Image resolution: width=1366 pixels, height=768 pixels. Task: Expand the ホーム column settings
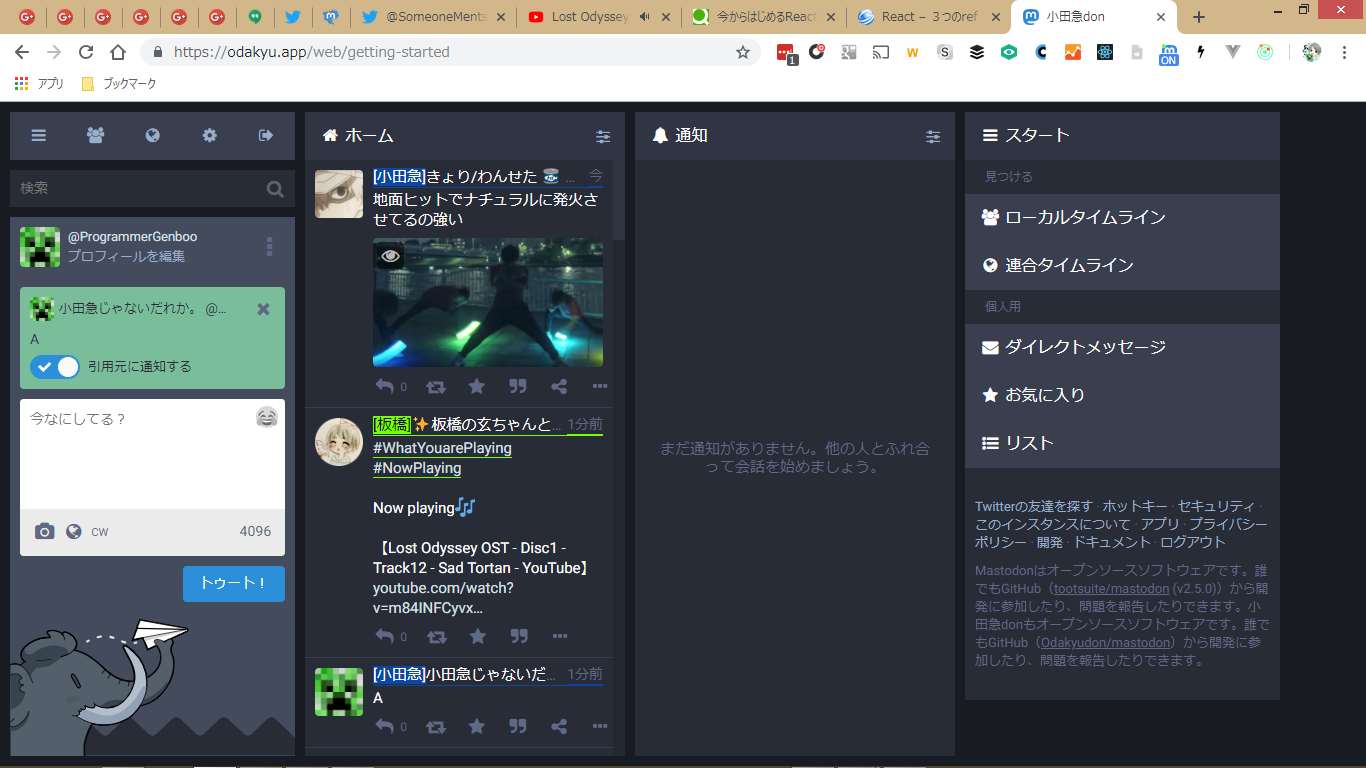[x=603, y=137]
